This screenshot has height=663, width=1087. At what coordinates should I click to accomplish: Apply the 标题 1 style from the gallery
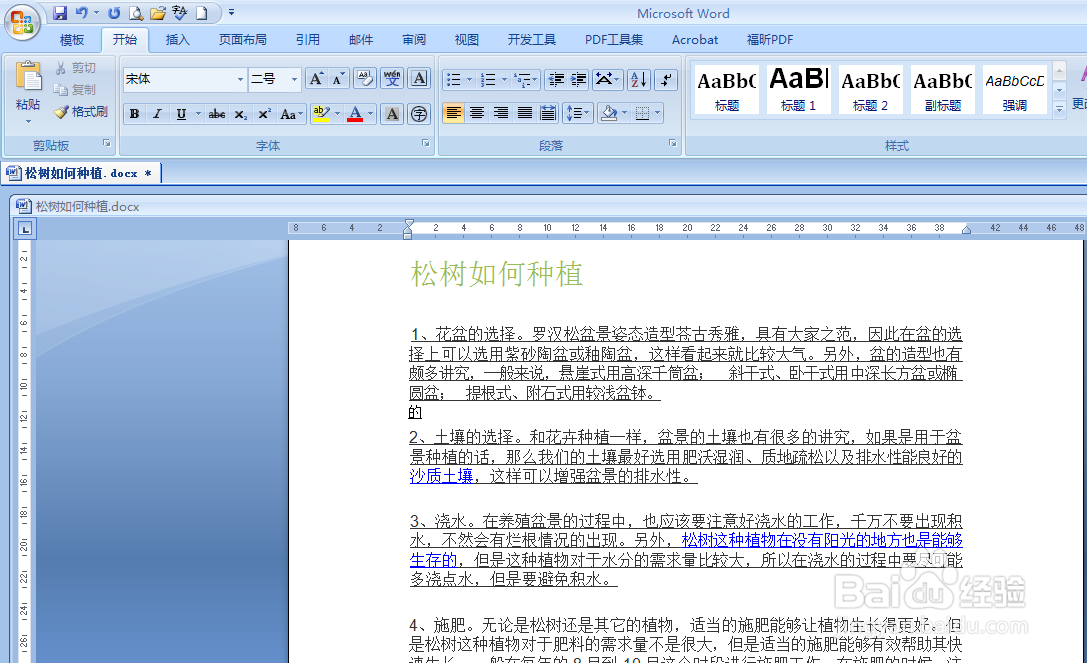point(798,88)
